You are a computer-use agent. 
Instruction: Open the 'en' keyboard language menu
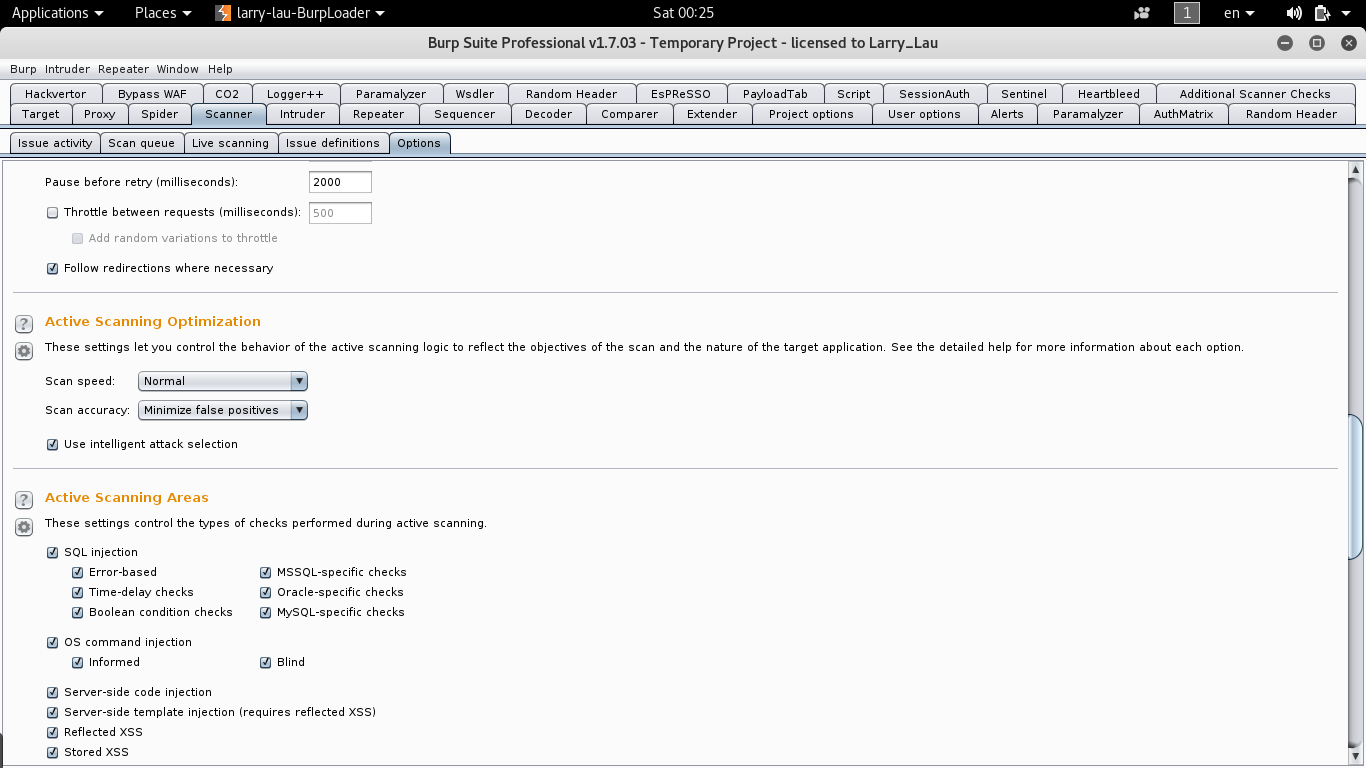(1240, 13)
